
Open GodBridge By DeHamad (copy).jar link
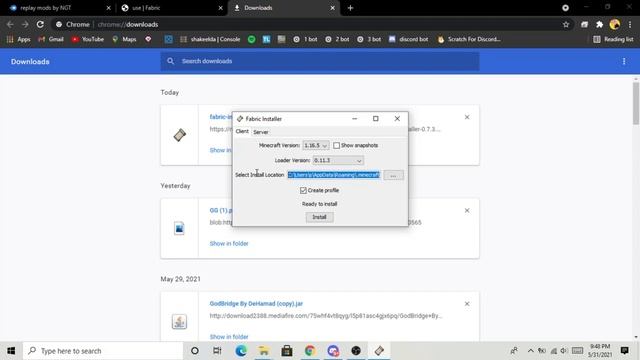256,304
